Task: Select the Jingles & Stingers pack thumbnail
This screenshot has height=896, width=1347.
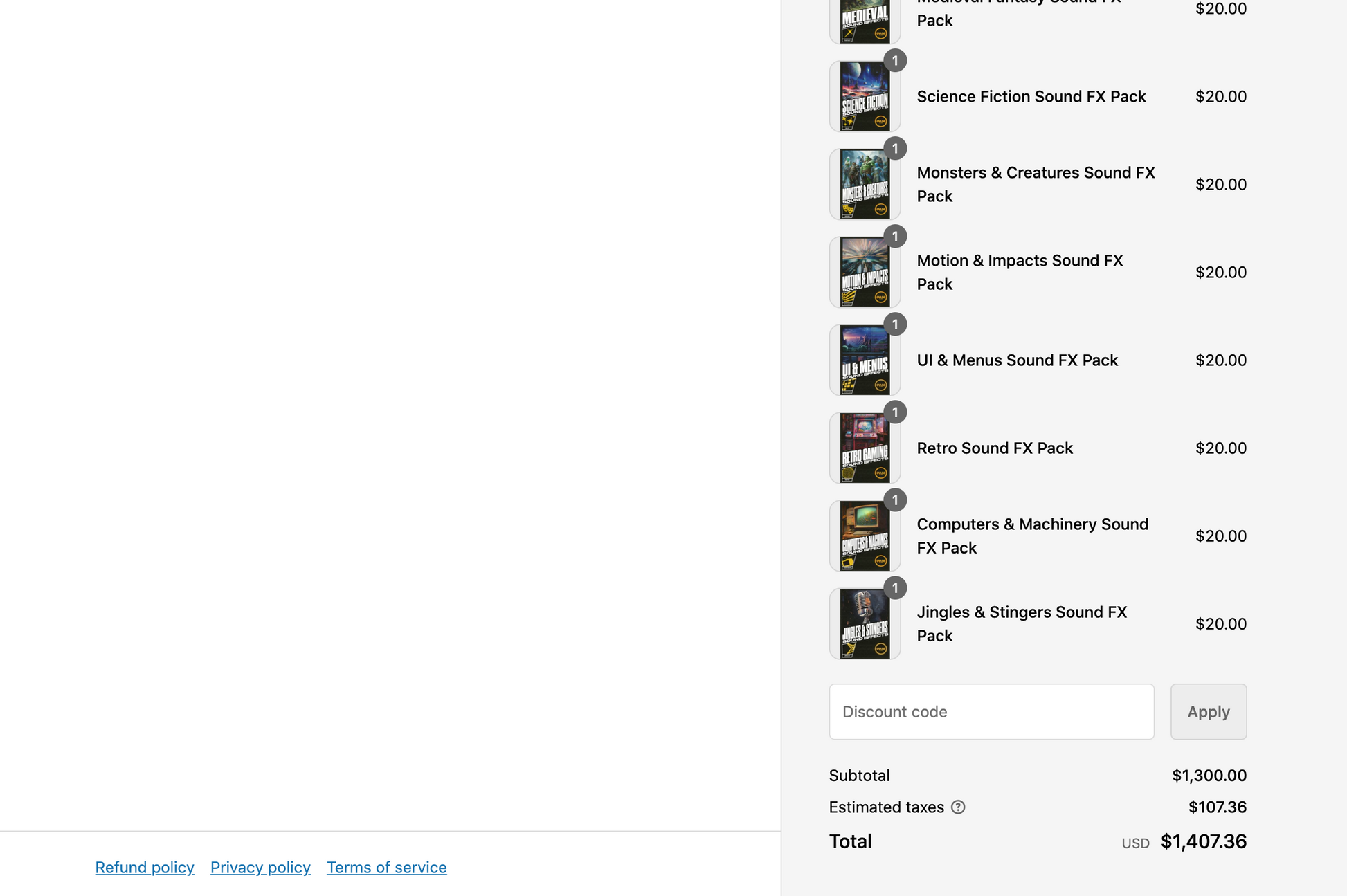Action: (865, 623)
